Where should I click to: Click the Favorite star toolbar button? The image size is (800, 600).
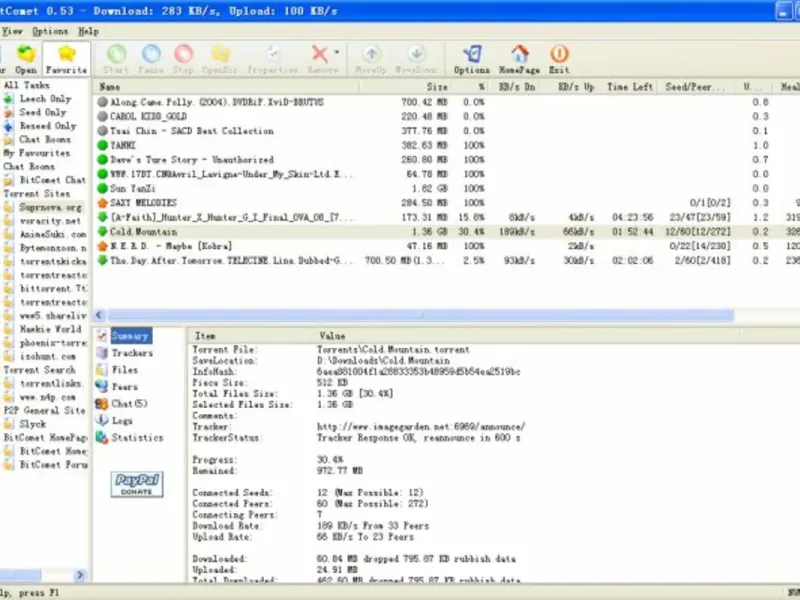pos(66,59)
